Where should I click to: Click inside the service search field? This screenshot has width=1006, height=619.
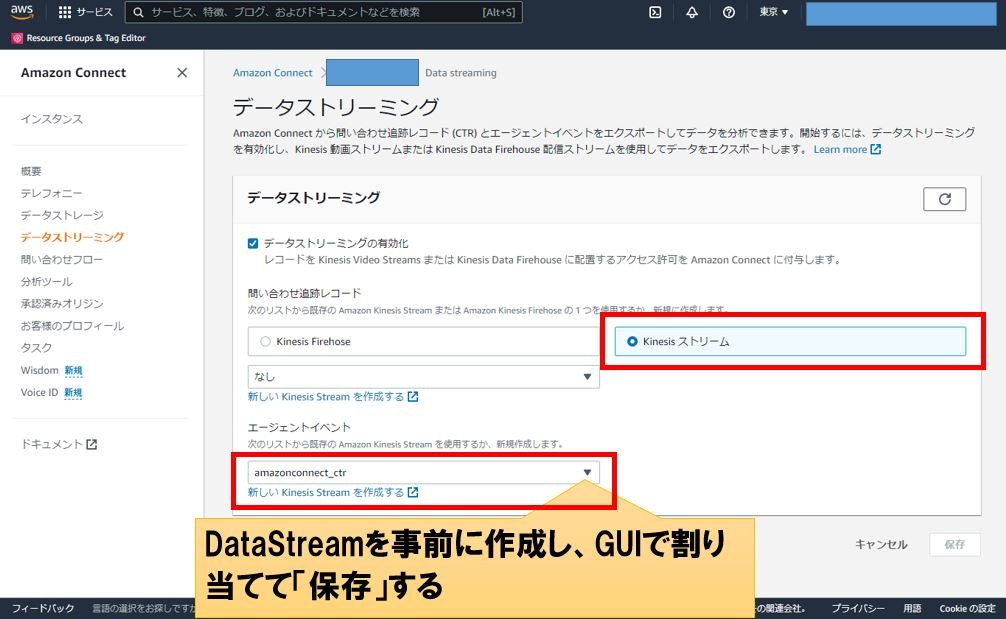point(300,13)
